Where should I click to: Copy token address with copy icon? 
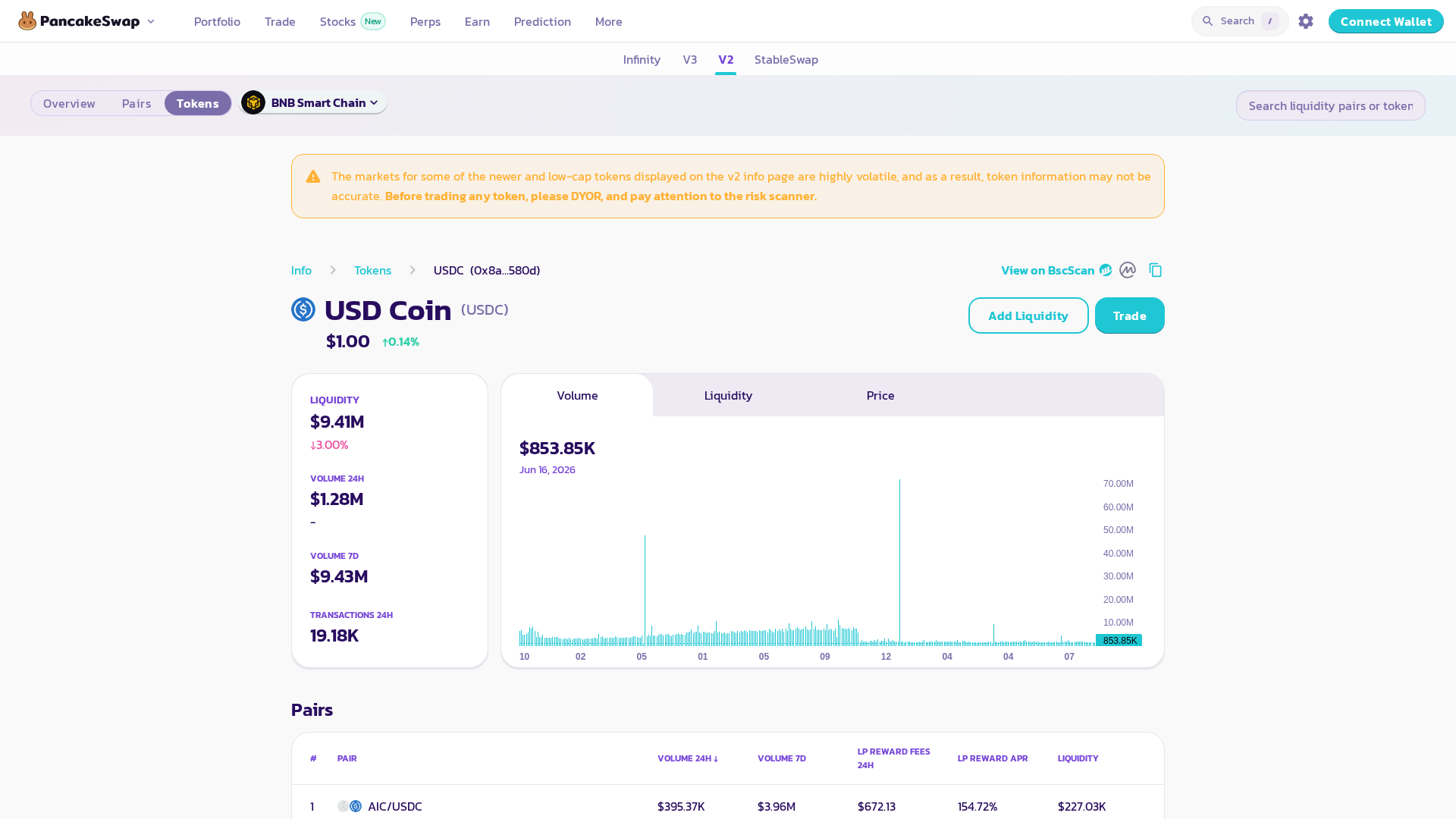(1156, 270)
